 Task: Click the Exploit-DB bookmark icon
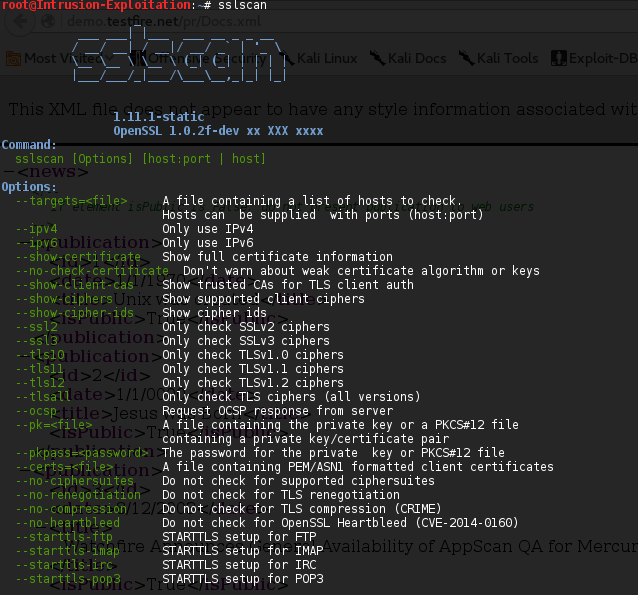pyautogui.click(x=558, y=58)
